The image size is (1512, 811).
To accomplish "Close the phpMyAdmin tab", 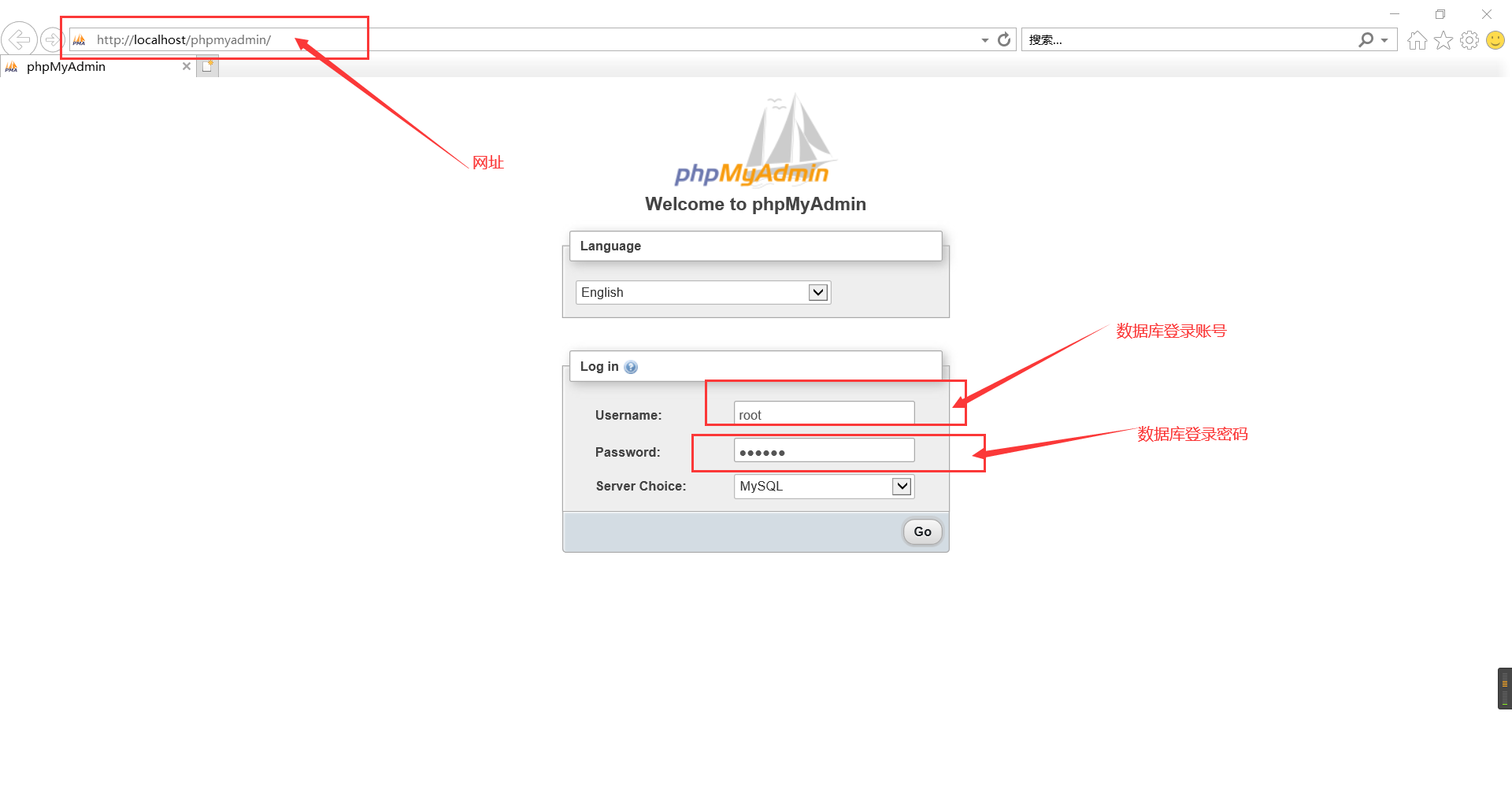I will 187,66.
